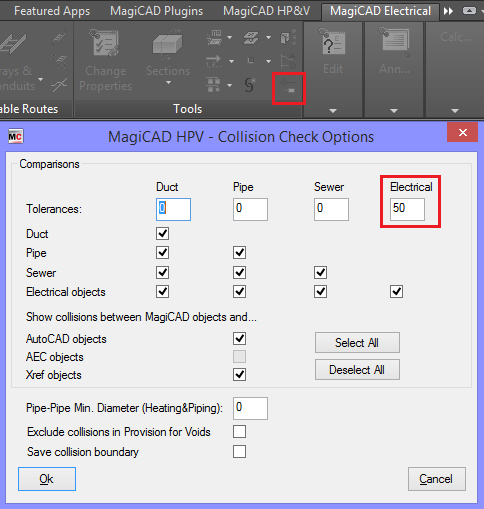Open the Change Properties tool

[105, 60]
